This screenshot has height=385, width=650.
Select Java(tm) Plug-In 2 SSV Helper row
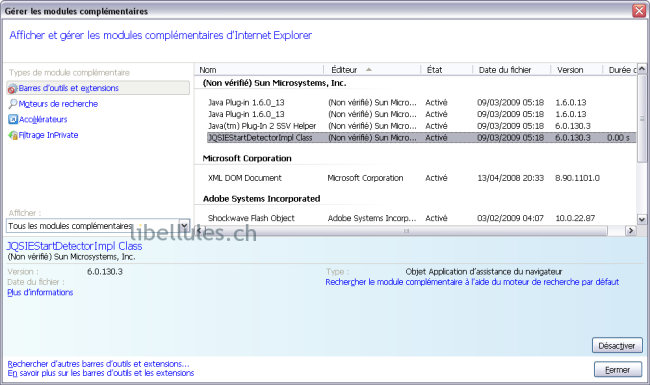coord(421,126)
